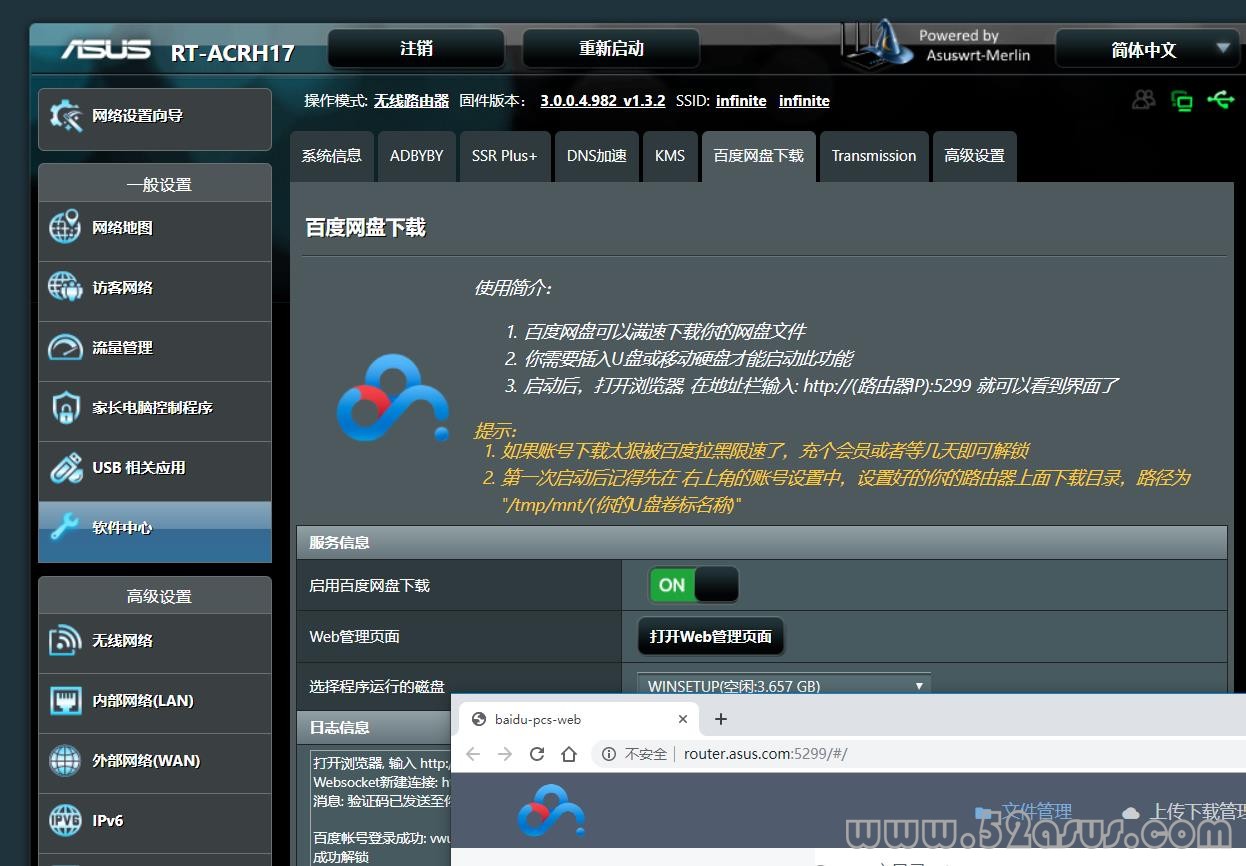The height and width of the screenshot is (866, 1246).
Task: Open the 简体中文 language dropdown
Action: (x=1147, y=49)
